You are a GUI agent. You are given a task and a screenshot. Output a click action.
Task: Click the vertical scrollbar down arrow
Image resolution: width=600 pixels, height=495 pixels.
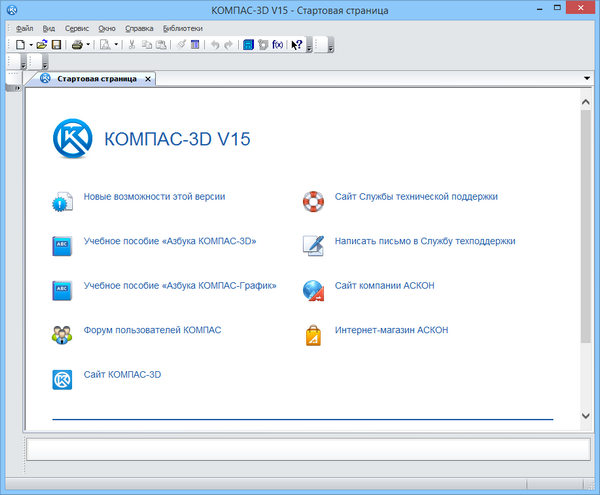pyautogui.click(x=585, y=415)
